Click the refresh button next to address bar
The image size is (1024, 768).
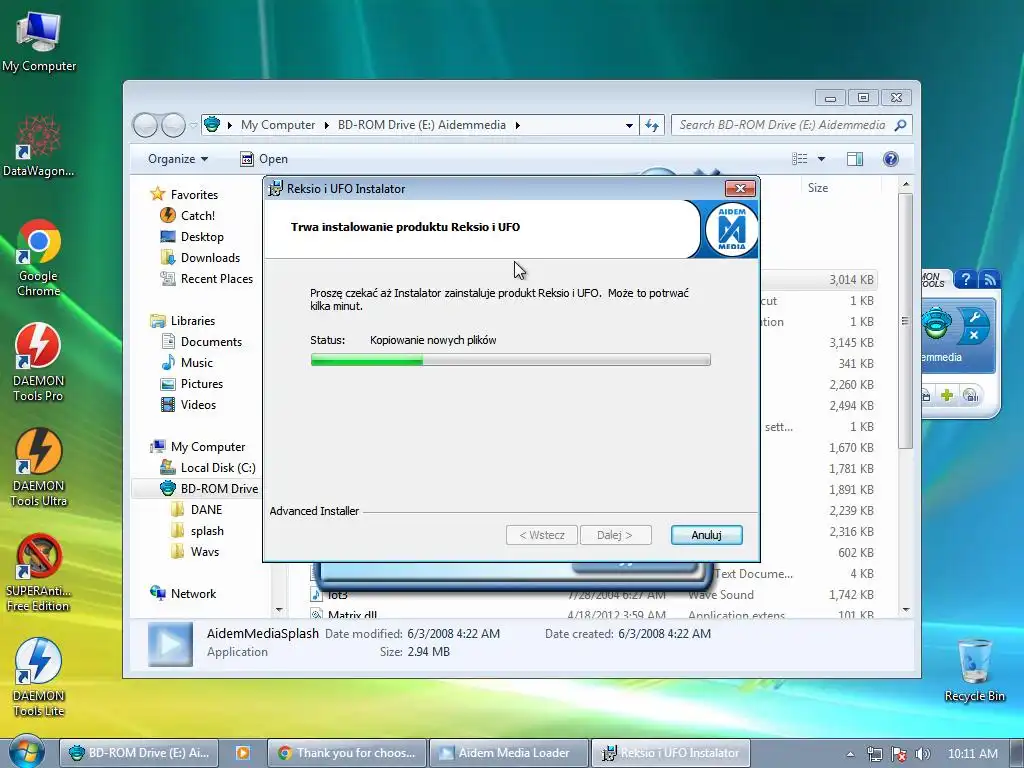point(652,125)
